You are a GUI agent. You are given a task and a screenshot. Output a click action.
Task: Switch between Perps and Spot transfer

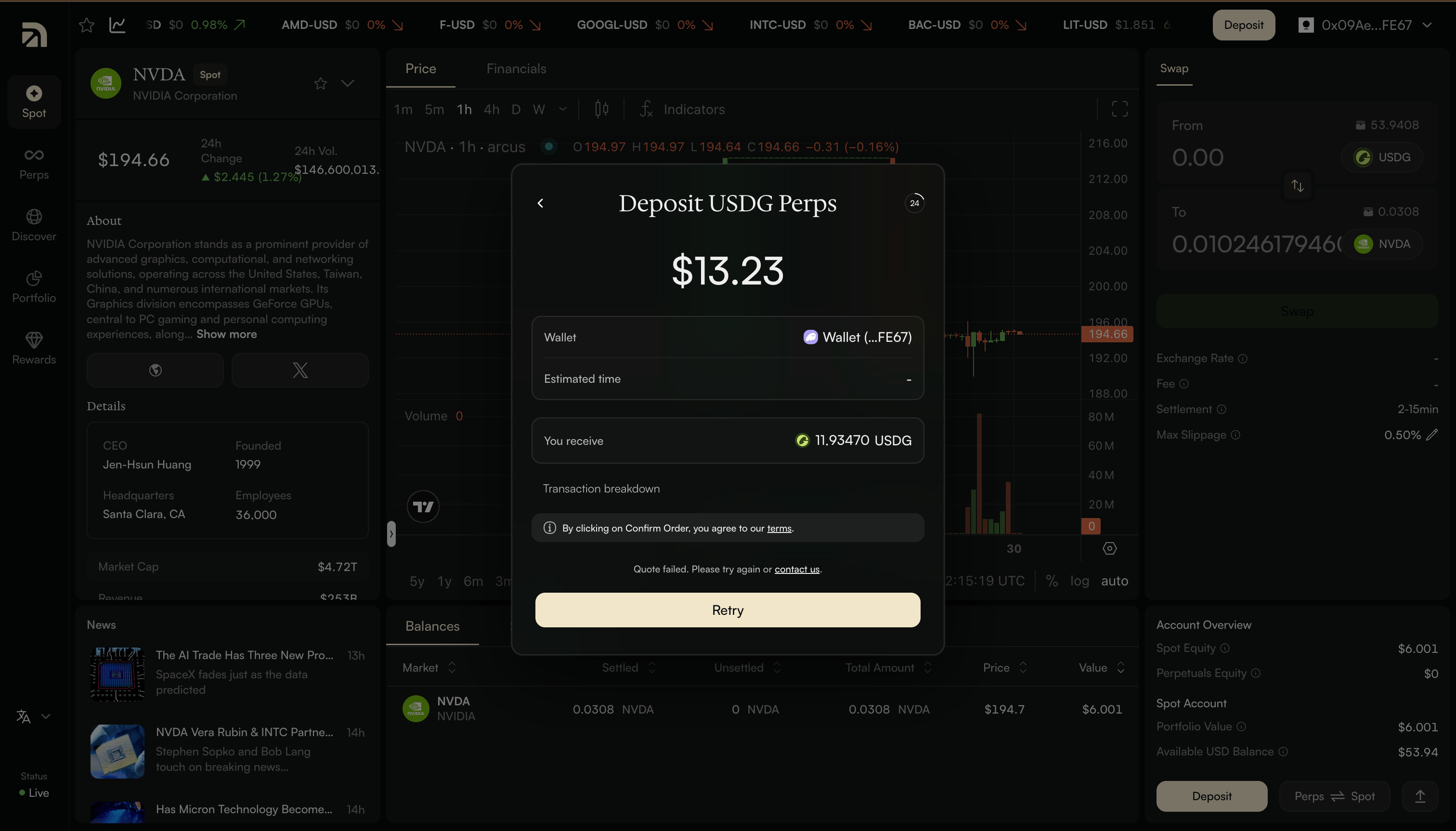pyautogui.click(x=1335, y=796)
